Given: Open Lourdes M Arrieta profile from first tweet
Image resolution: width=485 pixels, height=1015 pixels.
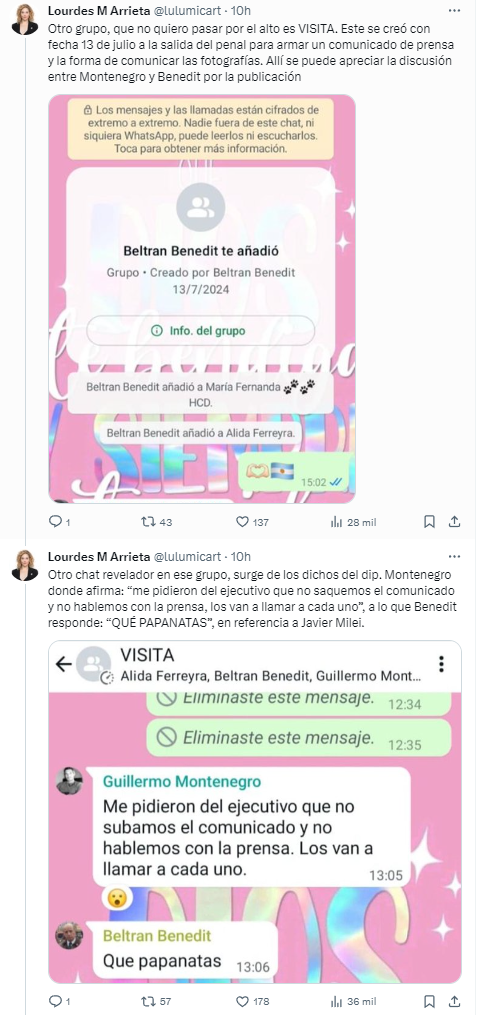Looking at the screenshot, I should point(98,10).
